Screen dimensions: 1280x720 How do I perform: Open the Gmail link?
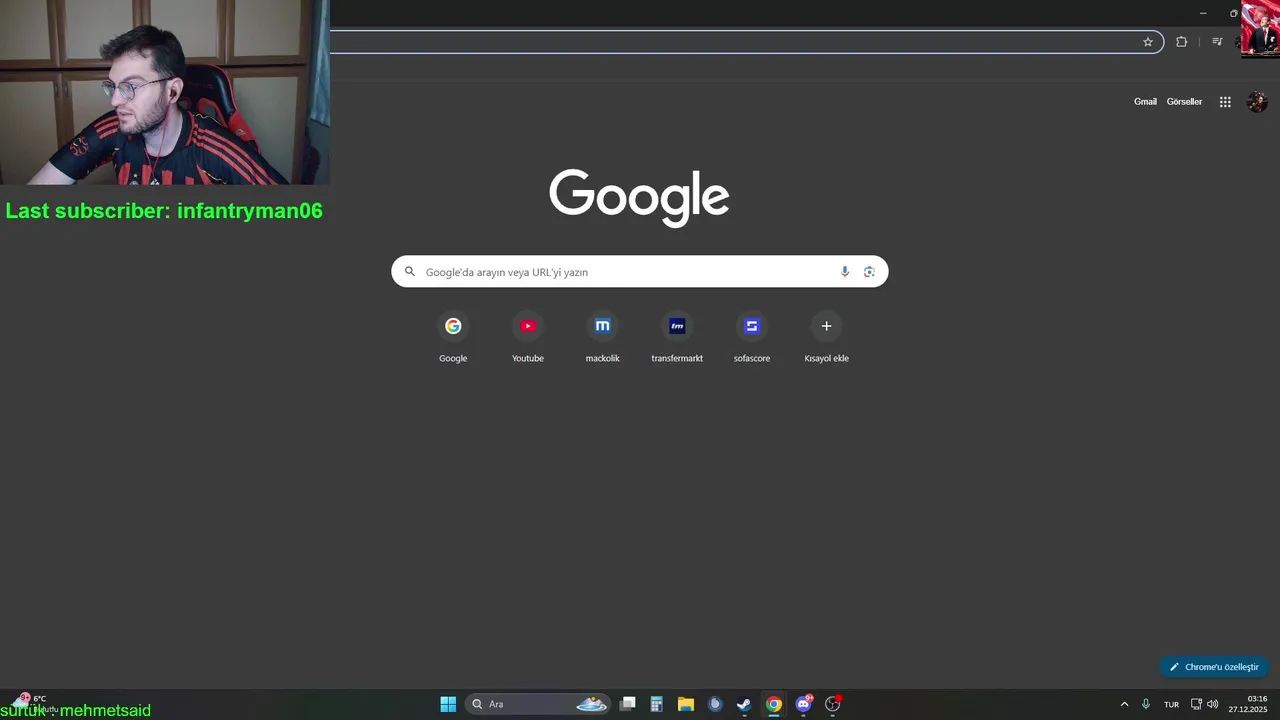click(1145, 102)
